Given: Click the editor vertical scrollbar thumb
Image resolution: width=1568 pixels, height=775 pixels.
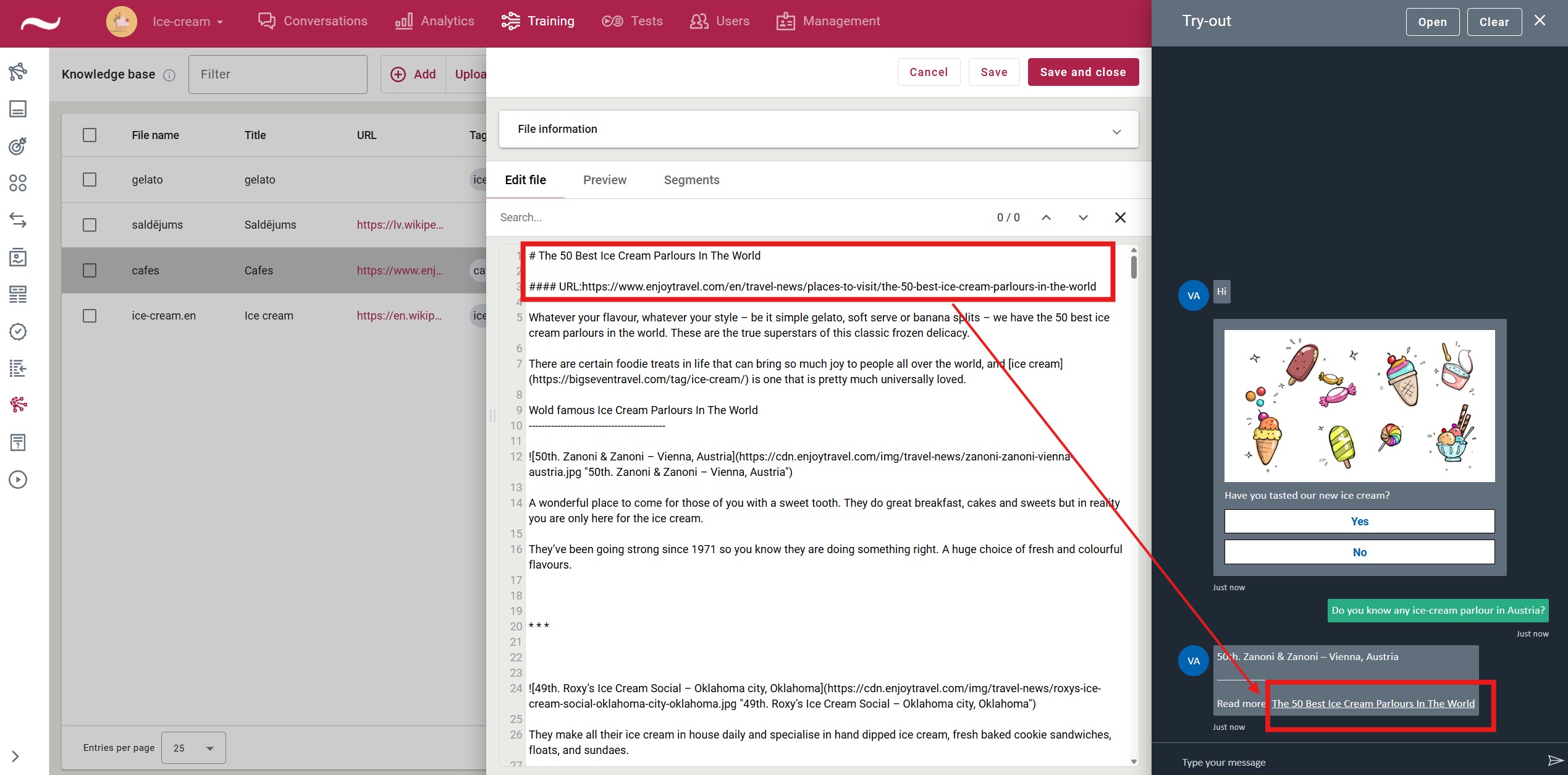Looking at the screenshot, I should [1134, 268].
